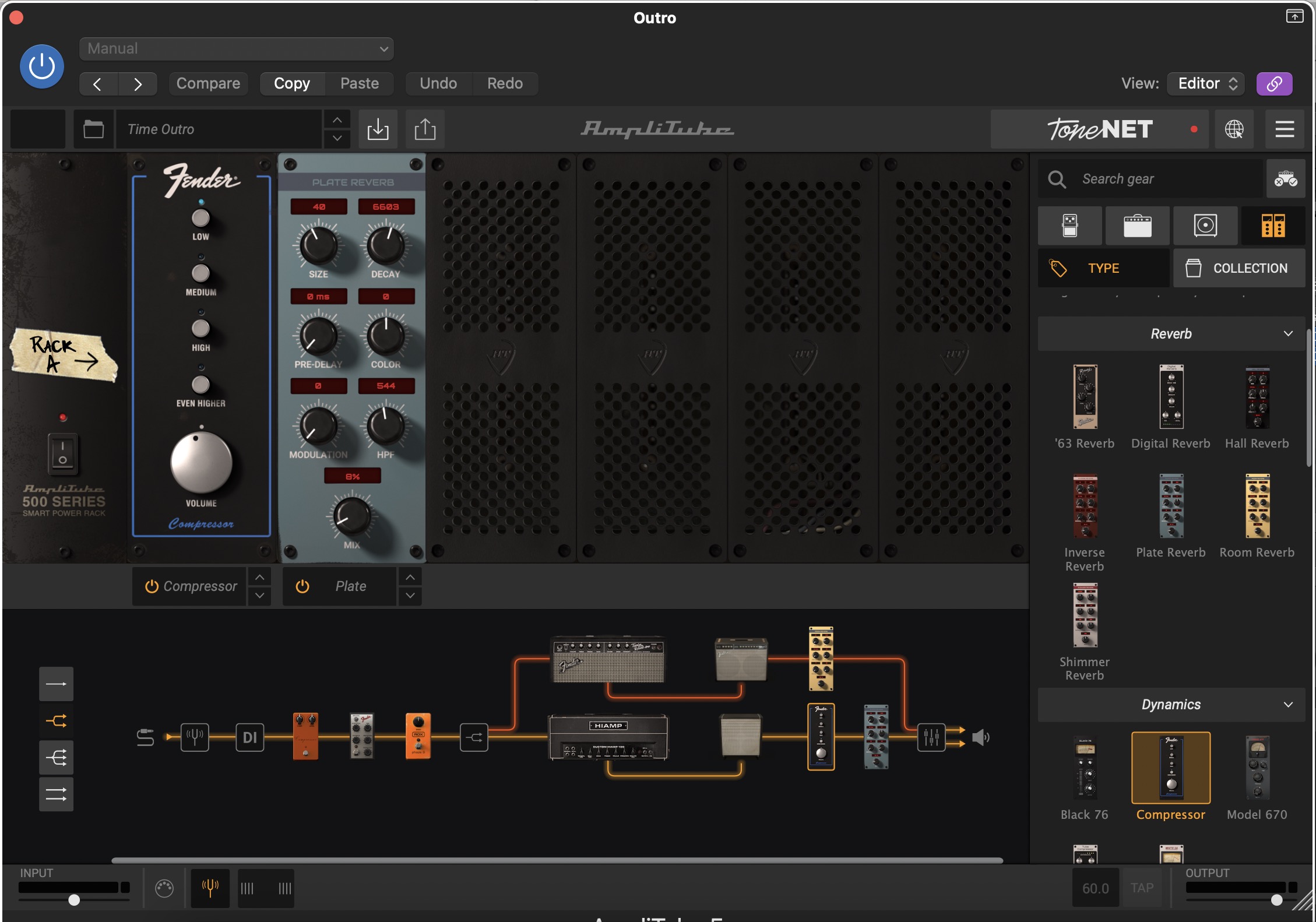Click the save preset download icon
Image resolution: width=1316 pixels, height=922 pixels.
378,129
